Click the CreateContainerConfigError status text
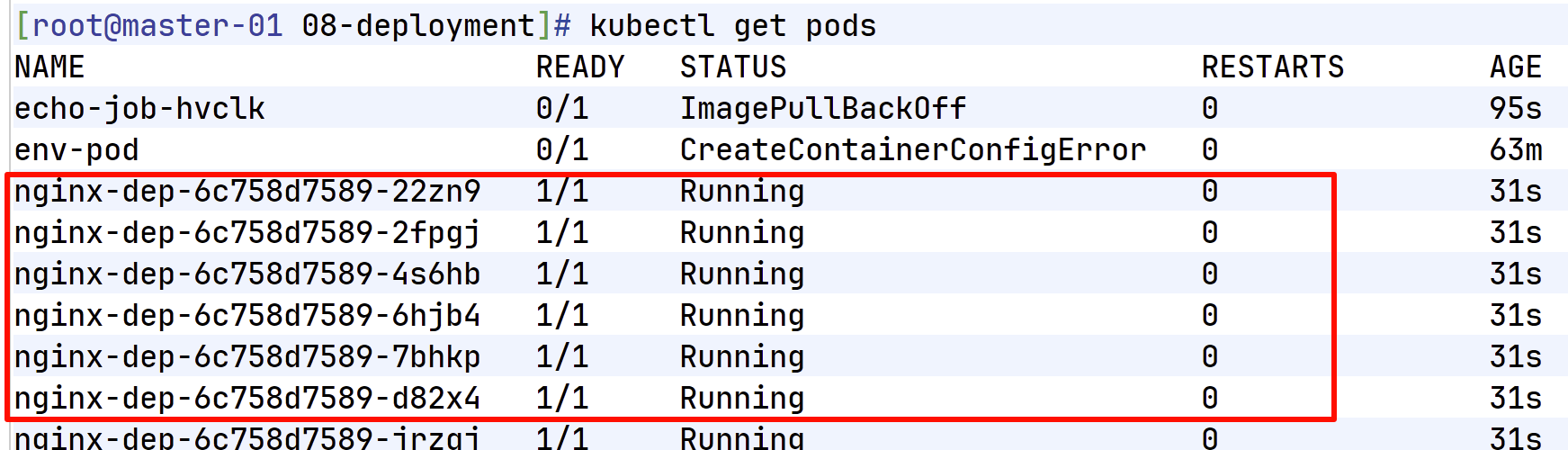The height and width of the screenshot is (450, 1568). pyautogui.click(x=912, y=149)
